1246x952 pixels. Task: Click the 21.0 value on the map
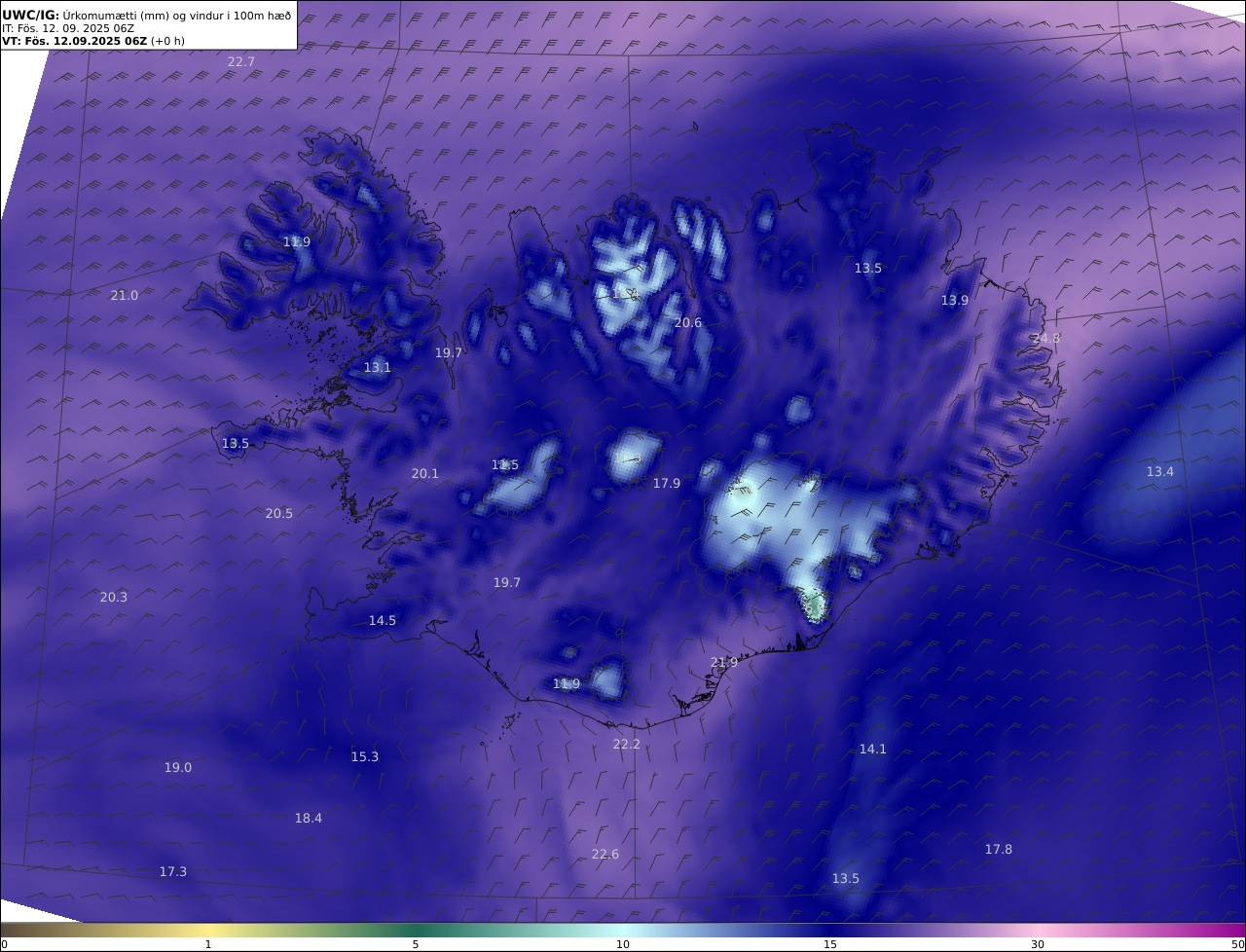click(125, 295)
